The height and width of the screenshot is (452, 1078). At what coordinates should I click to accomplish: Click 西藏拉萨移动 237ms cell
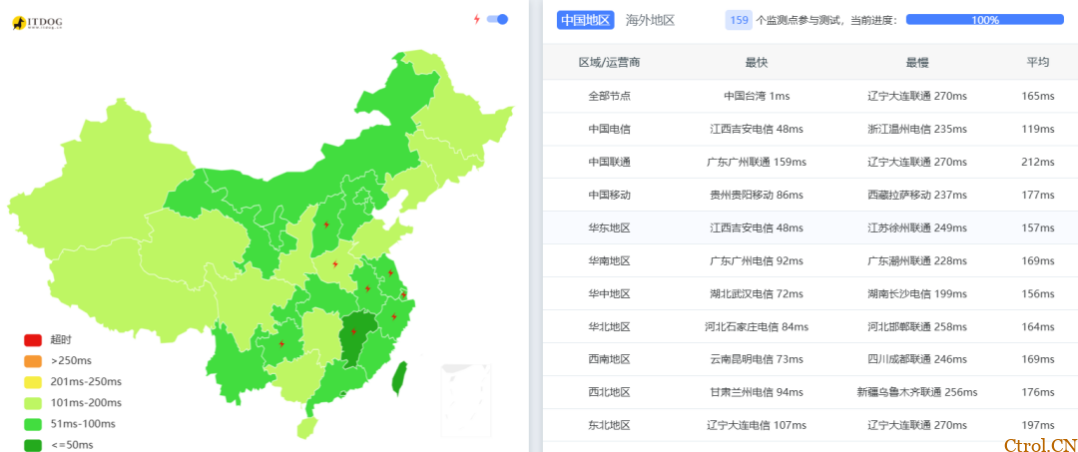pos(917,195)
